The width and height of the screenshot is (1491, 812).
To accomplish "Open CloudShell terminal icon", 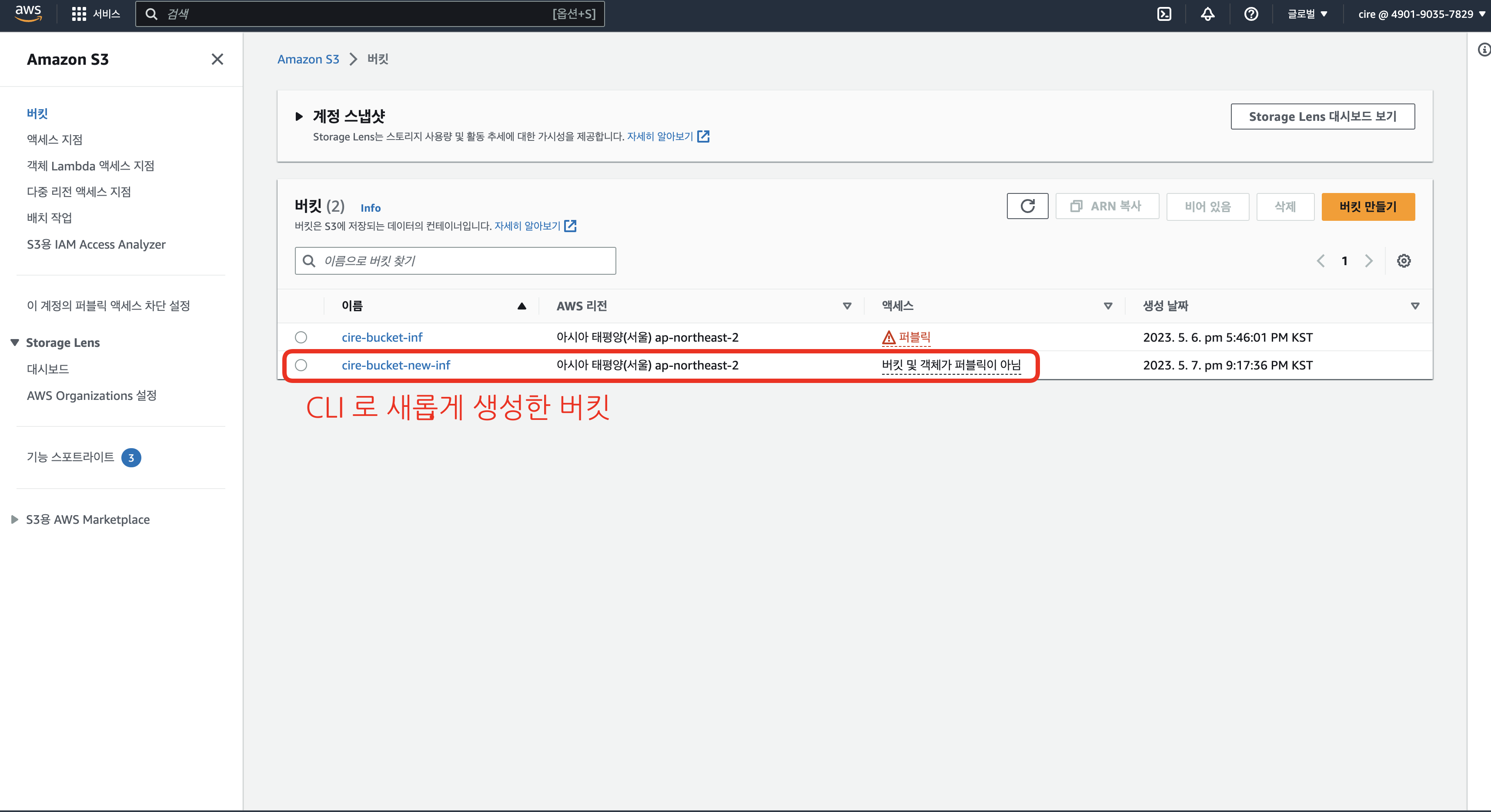I will 1164,14.
